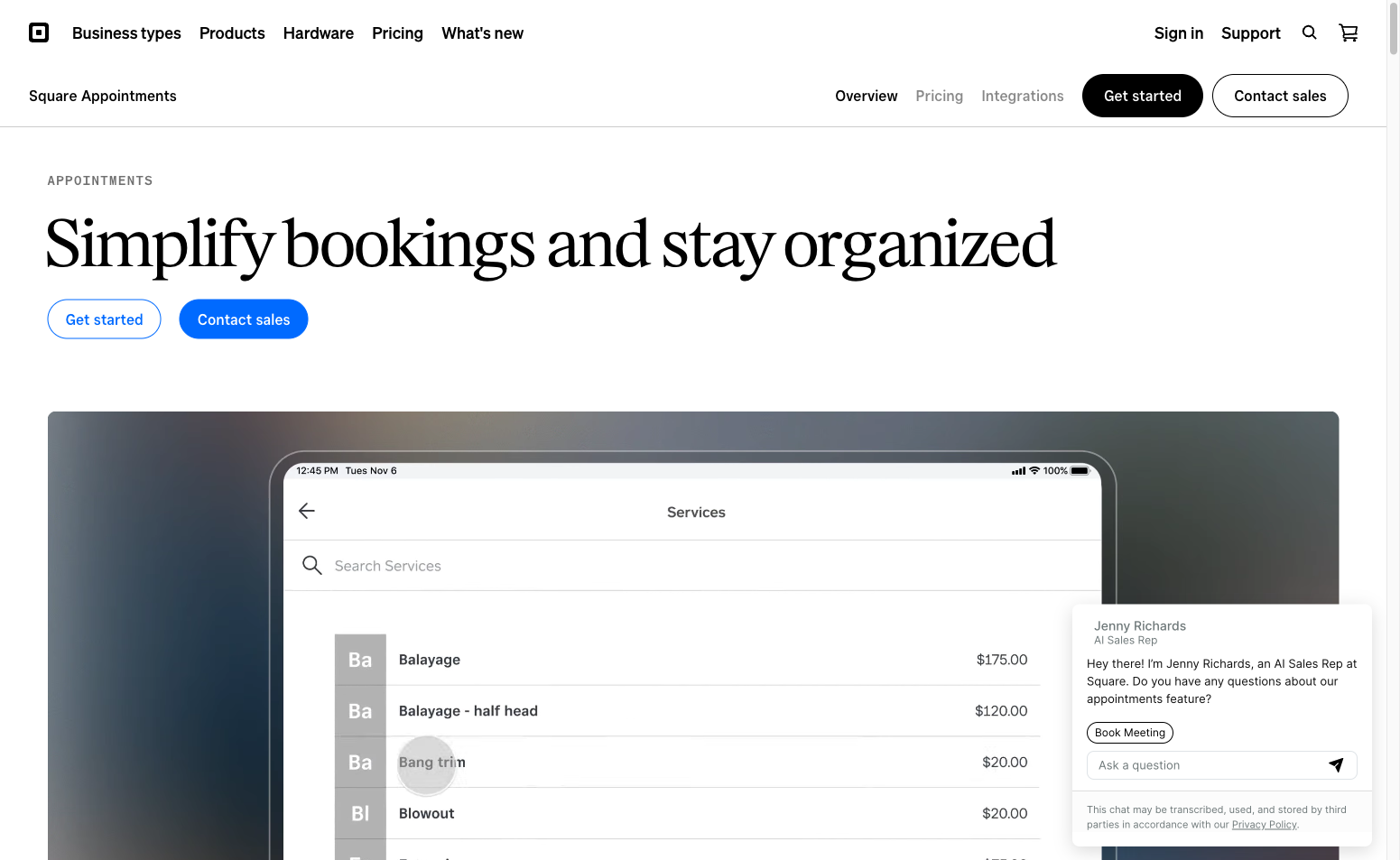Open the Products menu
This screenshot has width=1400, height=860.
point(232,33)
